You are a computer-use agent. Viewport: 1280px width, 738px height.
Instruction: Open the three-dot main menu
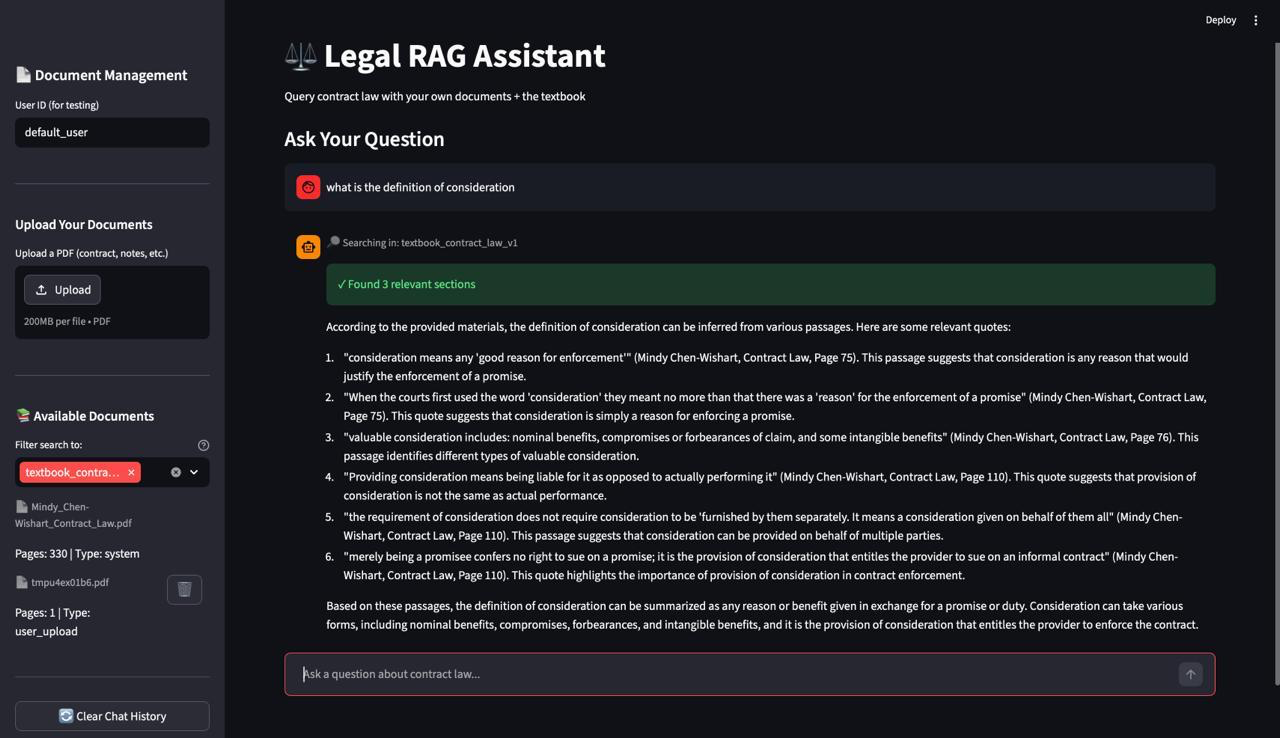(1256, 20)
